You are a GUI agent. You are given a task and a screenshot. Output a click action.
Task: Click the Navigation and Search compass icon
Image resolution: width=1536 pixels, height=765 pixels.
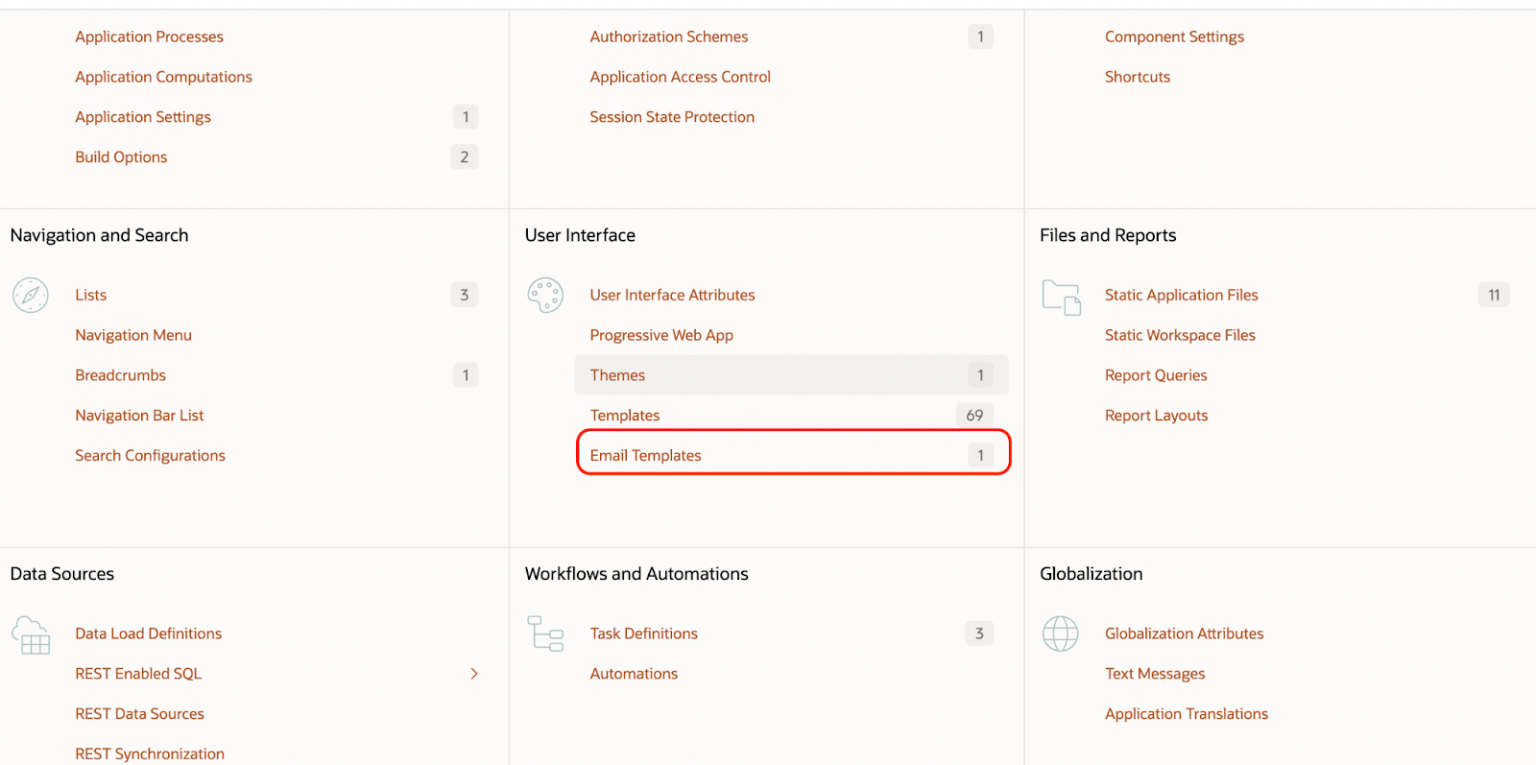click(x=30, y=294)
